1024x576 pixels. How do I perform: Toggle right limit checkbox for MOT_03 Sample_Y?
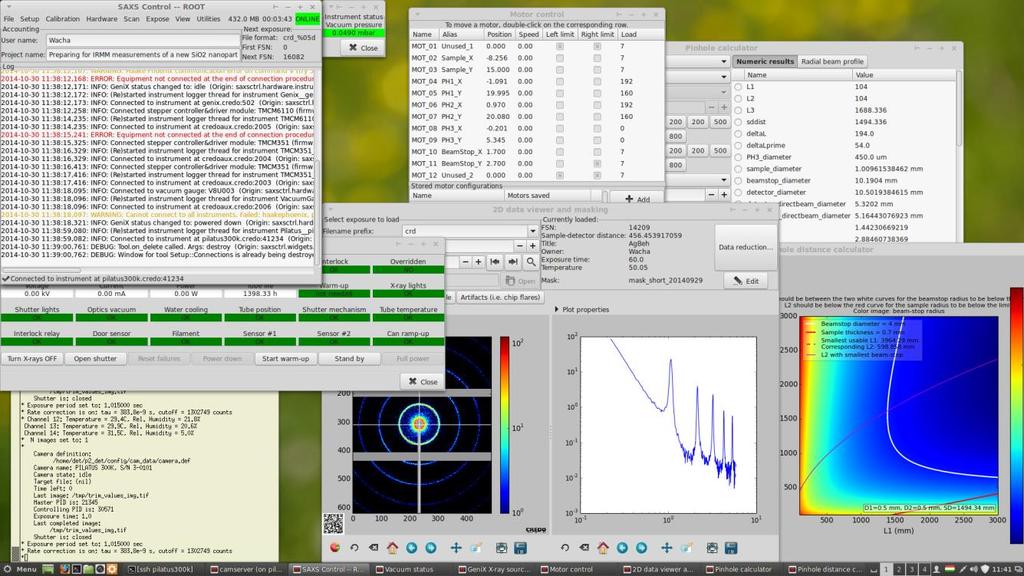tap(597, 70)
